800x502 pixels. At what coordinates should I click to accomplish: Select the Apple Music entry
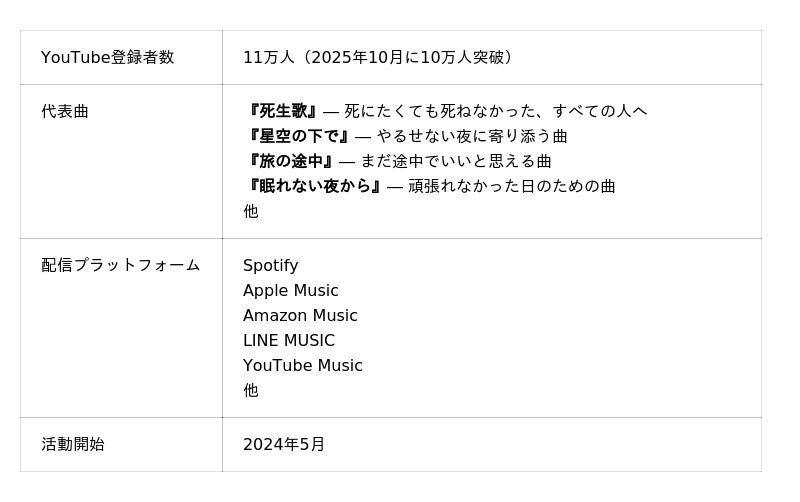pos(290,290)
